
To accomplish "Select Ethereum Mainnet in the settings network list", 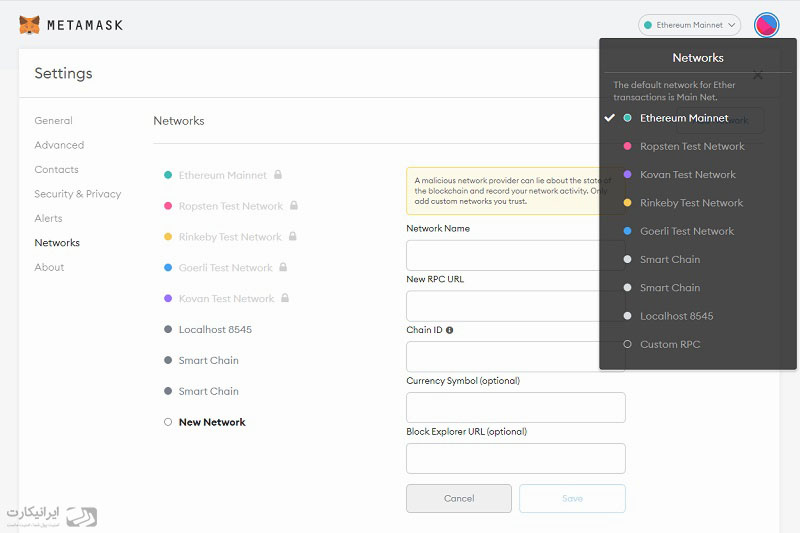I will pos(223,175).
